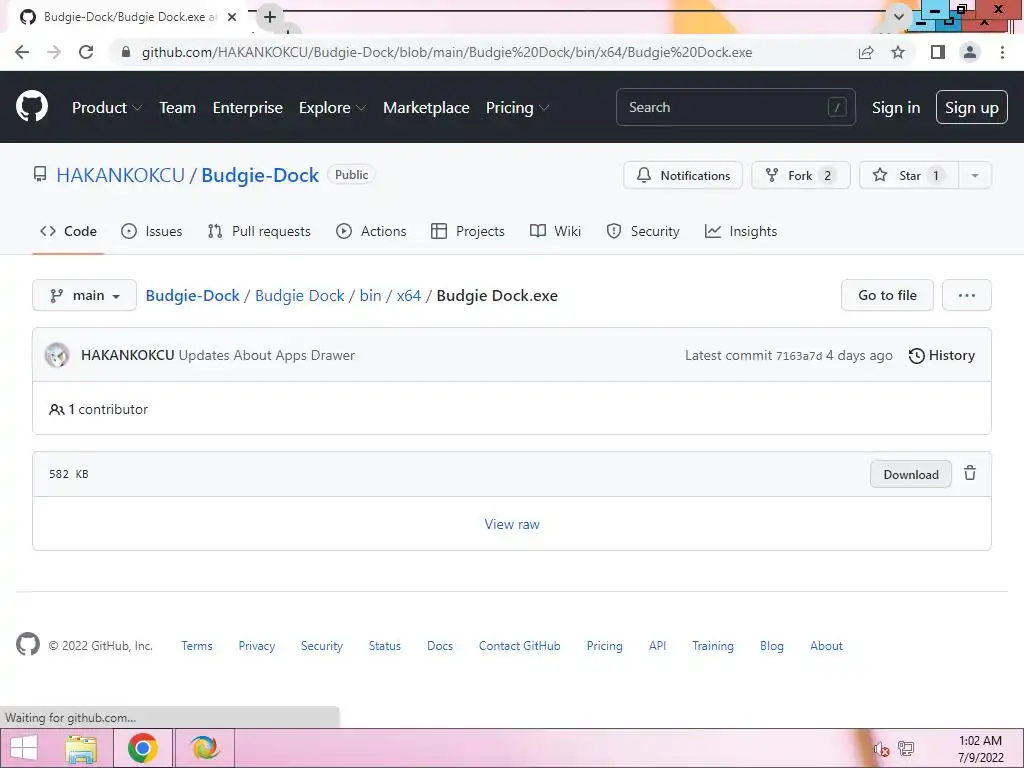Open the Updates About Apps Drawer commit message
The height and width of the screenshot is (768, 1024).
pyautogui.click(x=266, y=355)
